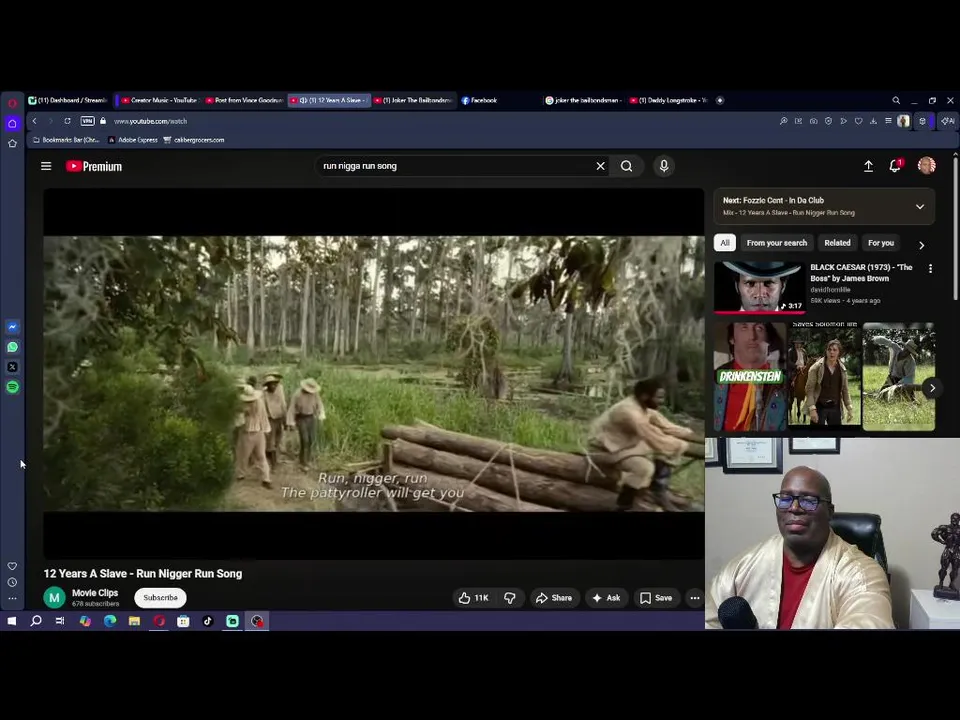Reload the page with the refresh icon
Viewport: 960px width, 720px height.
click(x=67, y=121)
